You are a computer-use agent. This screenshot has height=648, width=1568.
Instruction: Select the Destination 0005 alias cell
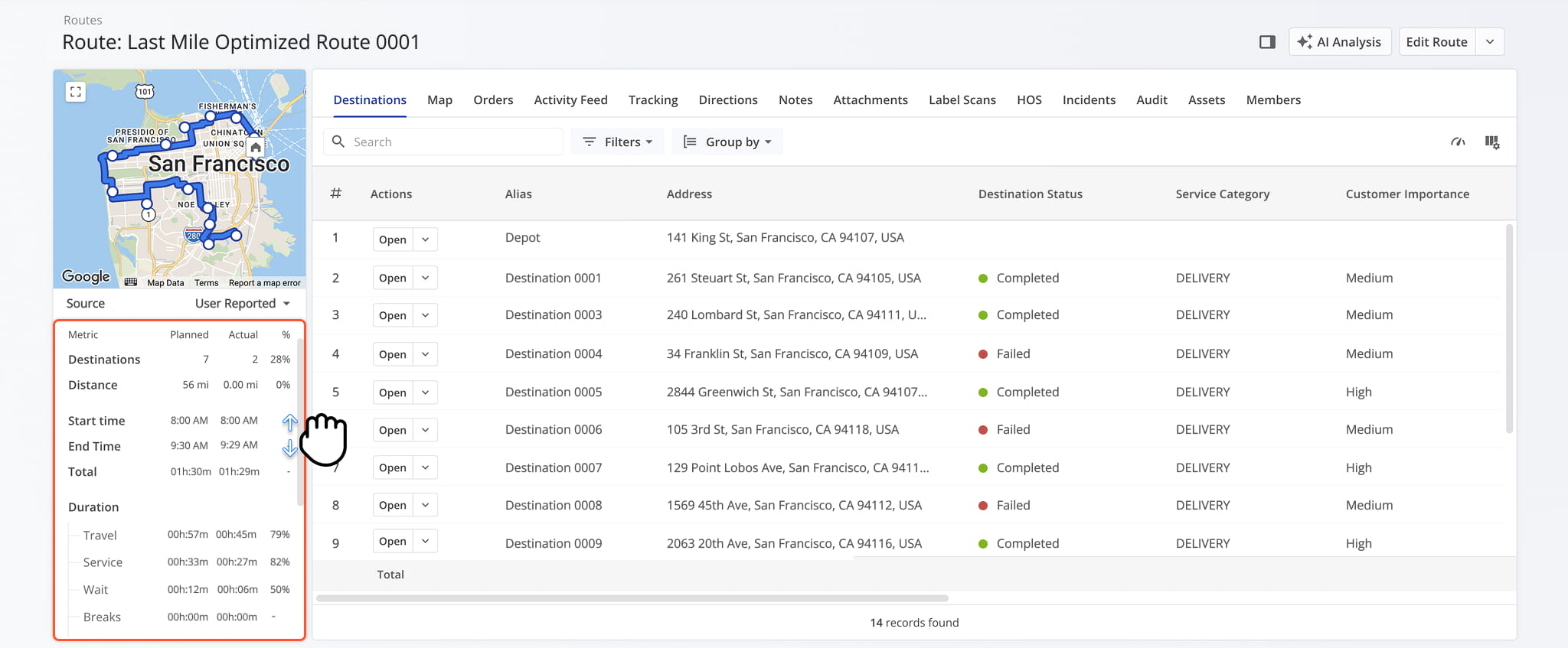[554, 392]
